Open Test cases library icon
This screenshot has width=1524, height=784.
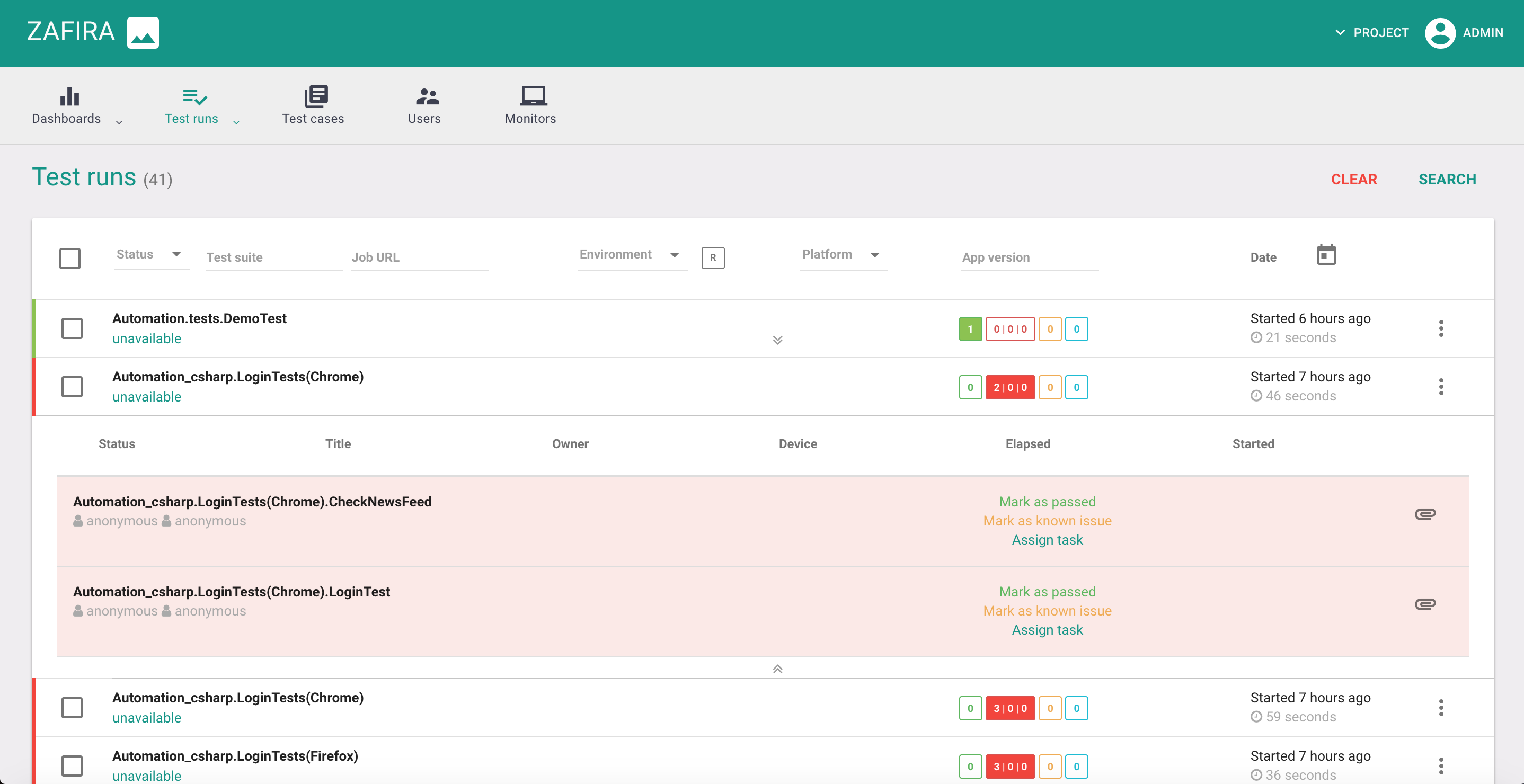pyautogui.click(x=316, y=96)
